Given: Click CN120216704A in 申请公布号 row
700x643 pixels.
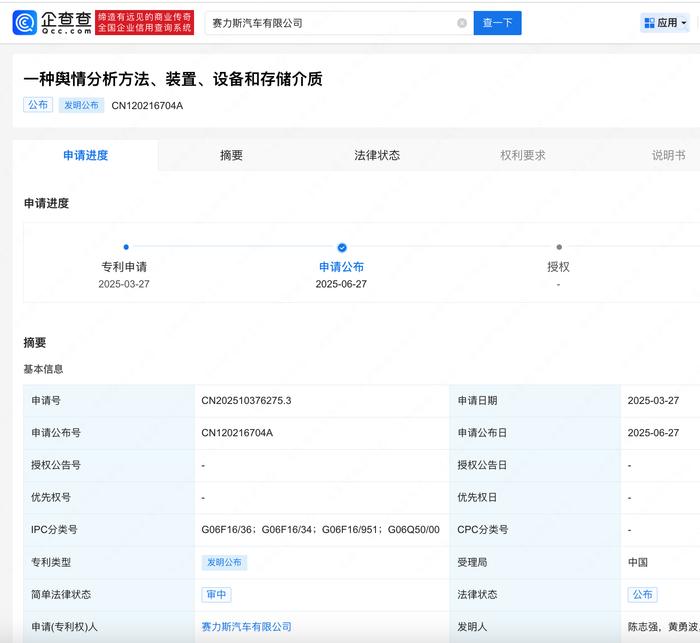Looking at the screenshot, I should point(237,433).
